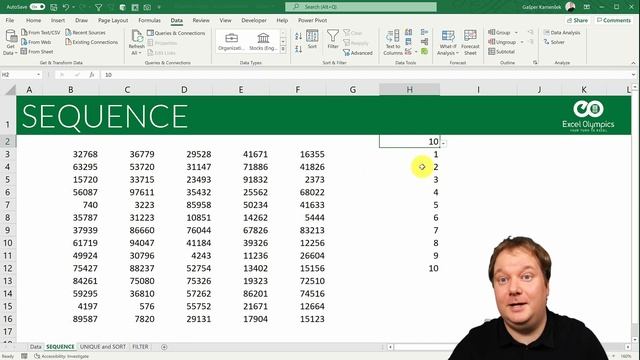This screenshot has width=640, height=360.
Task: Select the Stocks data type
Action: tap(263, 42)
